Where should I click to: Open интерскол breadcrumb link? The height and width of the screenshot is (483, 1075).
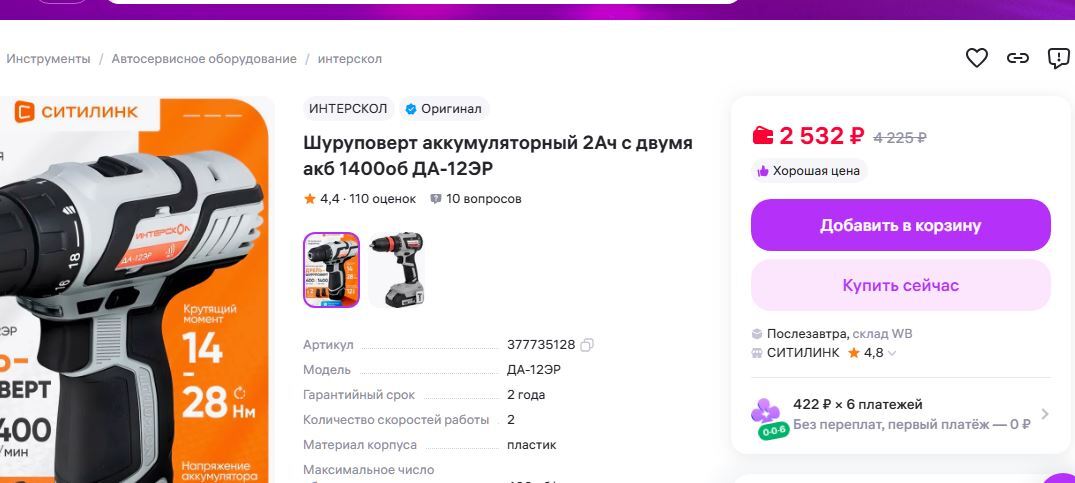350,59
